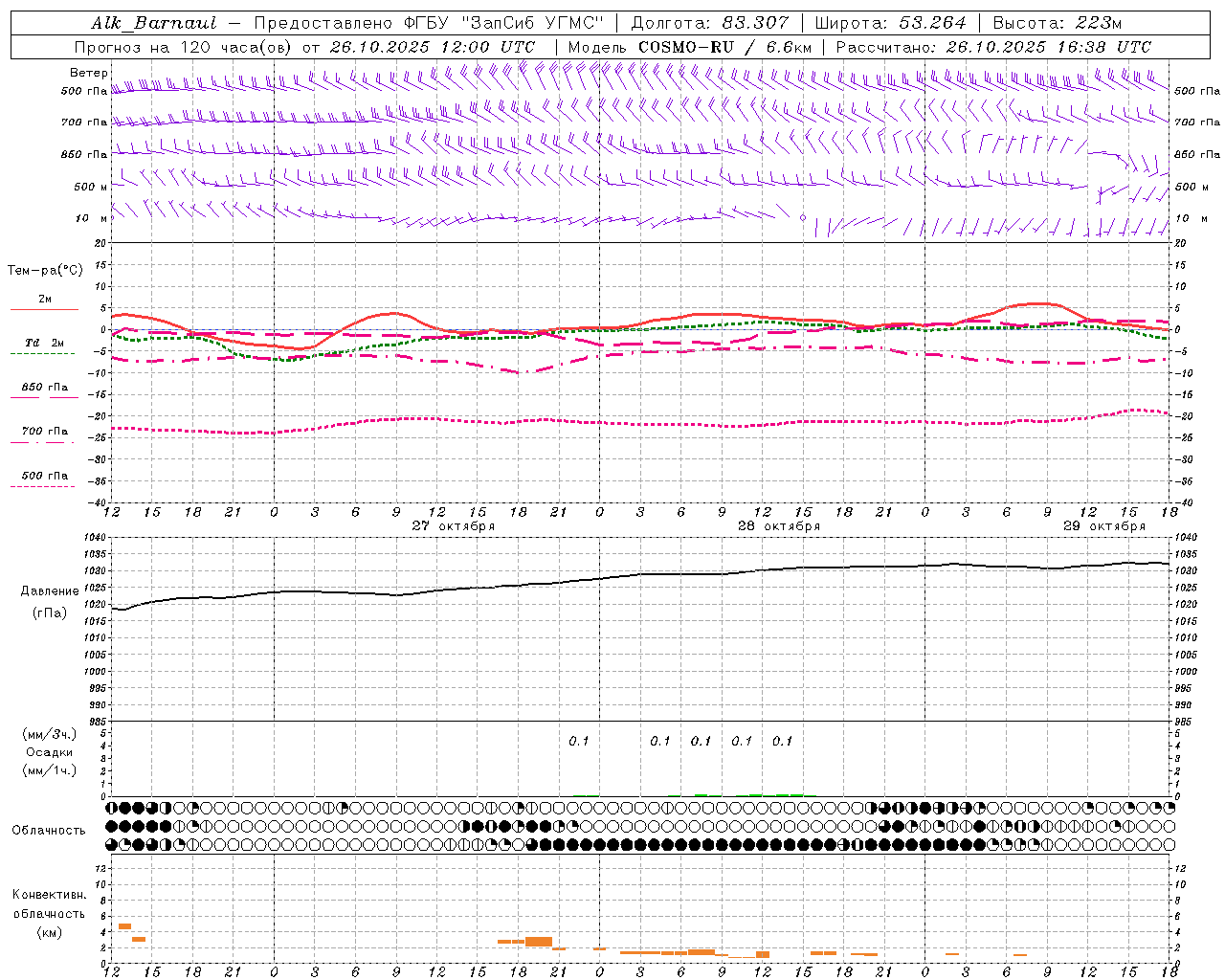Screen dimensions: 1225x980
Task: Click the "Конвективн." convective label
Action: point(50,895)
